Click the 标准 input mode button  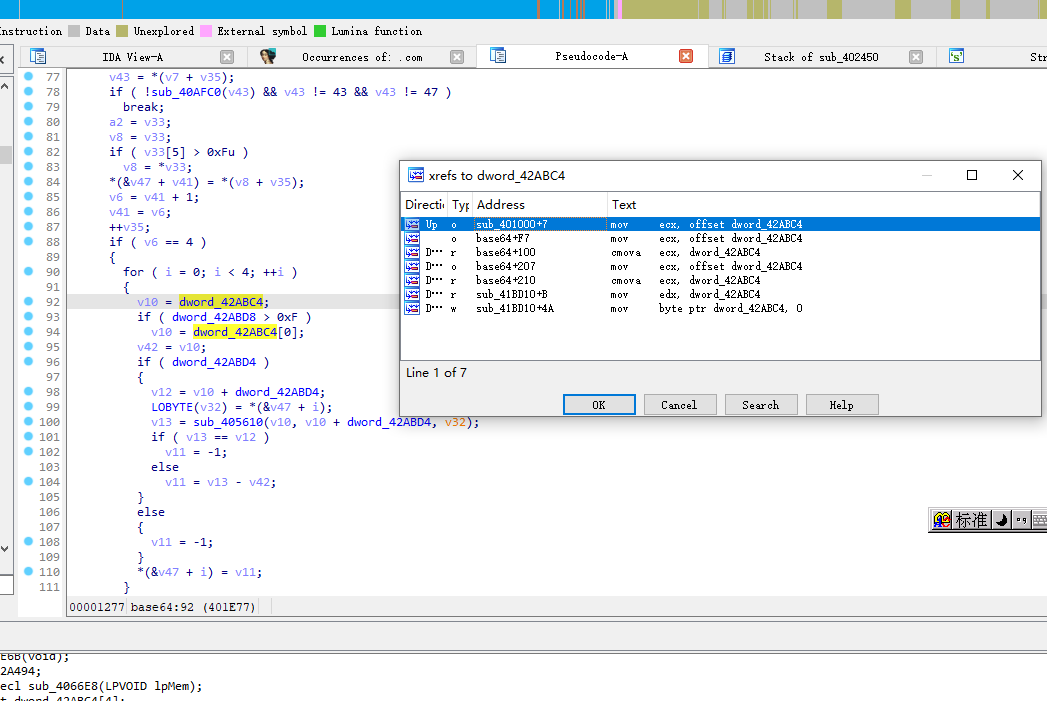click(971, 520)
